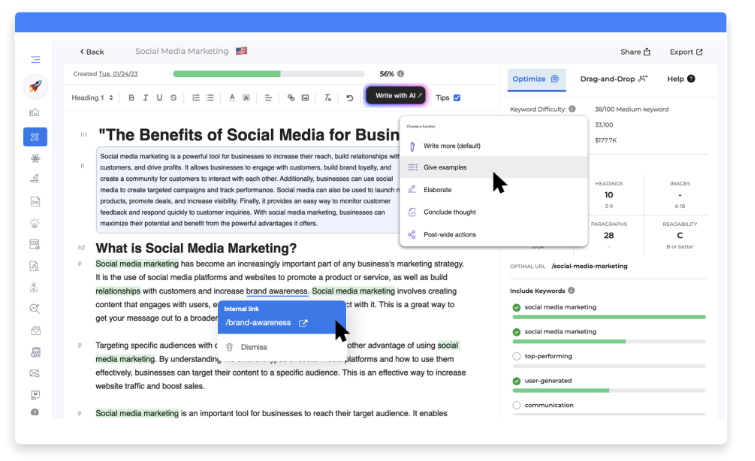Viewport: 755px width, 461px height.
Task: Click the Social Media Marketing document title
Action: [x=182, y=51]
